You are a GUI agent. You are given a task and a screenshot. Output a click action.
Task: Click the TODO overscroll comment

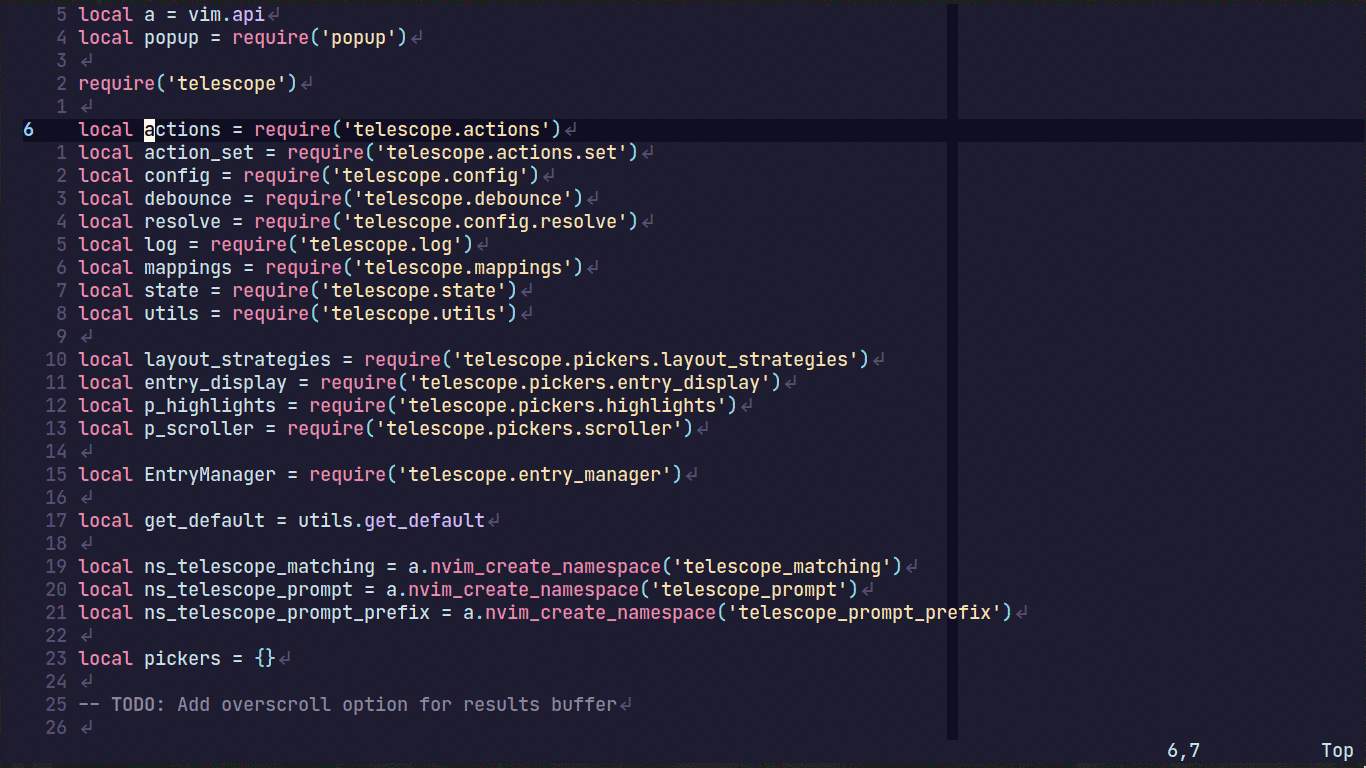coord(347,705)
